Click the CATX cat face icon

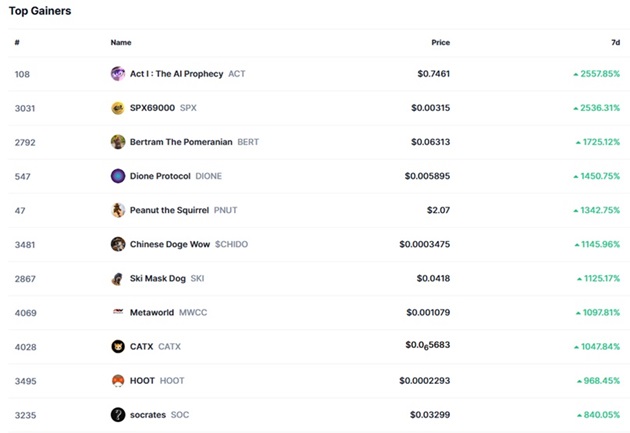118,346
